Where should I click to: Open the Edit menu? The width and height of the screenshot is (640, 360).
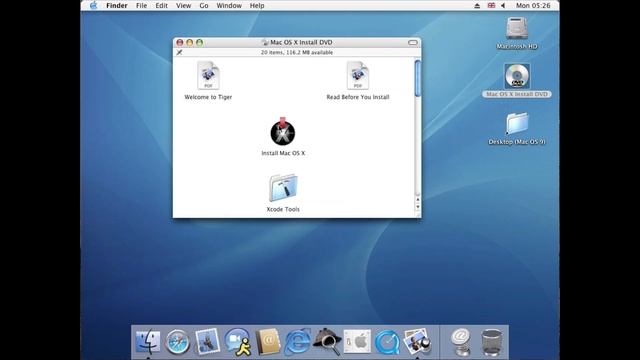[162, 6]
